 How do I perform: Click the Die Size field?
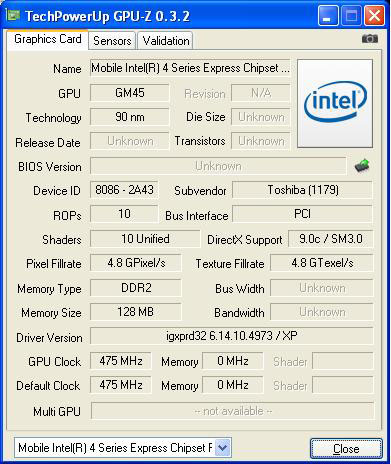pyautogui.click(x=261, y=117)
